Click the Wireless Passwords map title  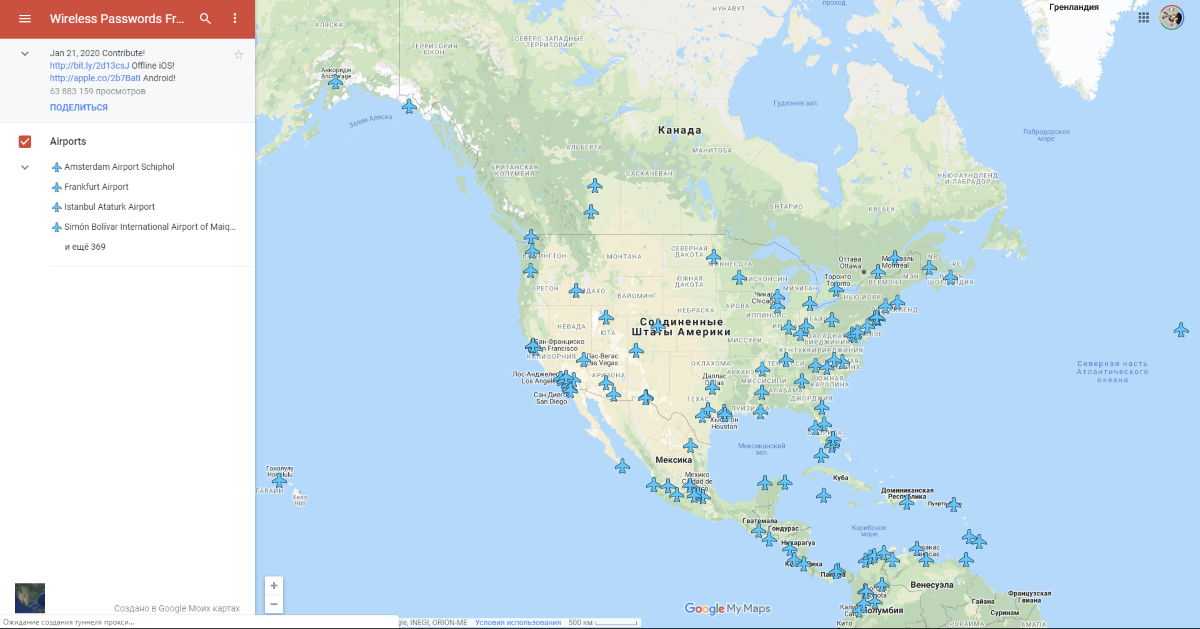(x=117, y=19)
